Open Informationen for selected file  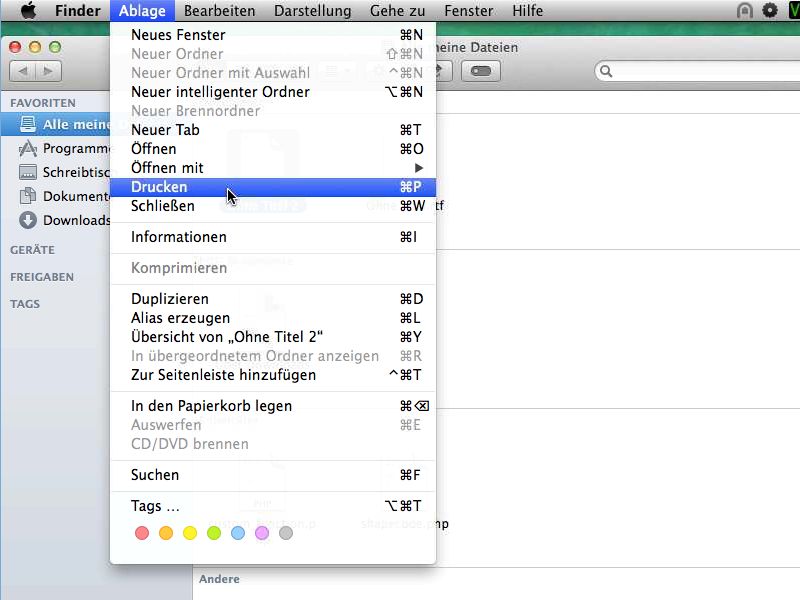(273, 237)
